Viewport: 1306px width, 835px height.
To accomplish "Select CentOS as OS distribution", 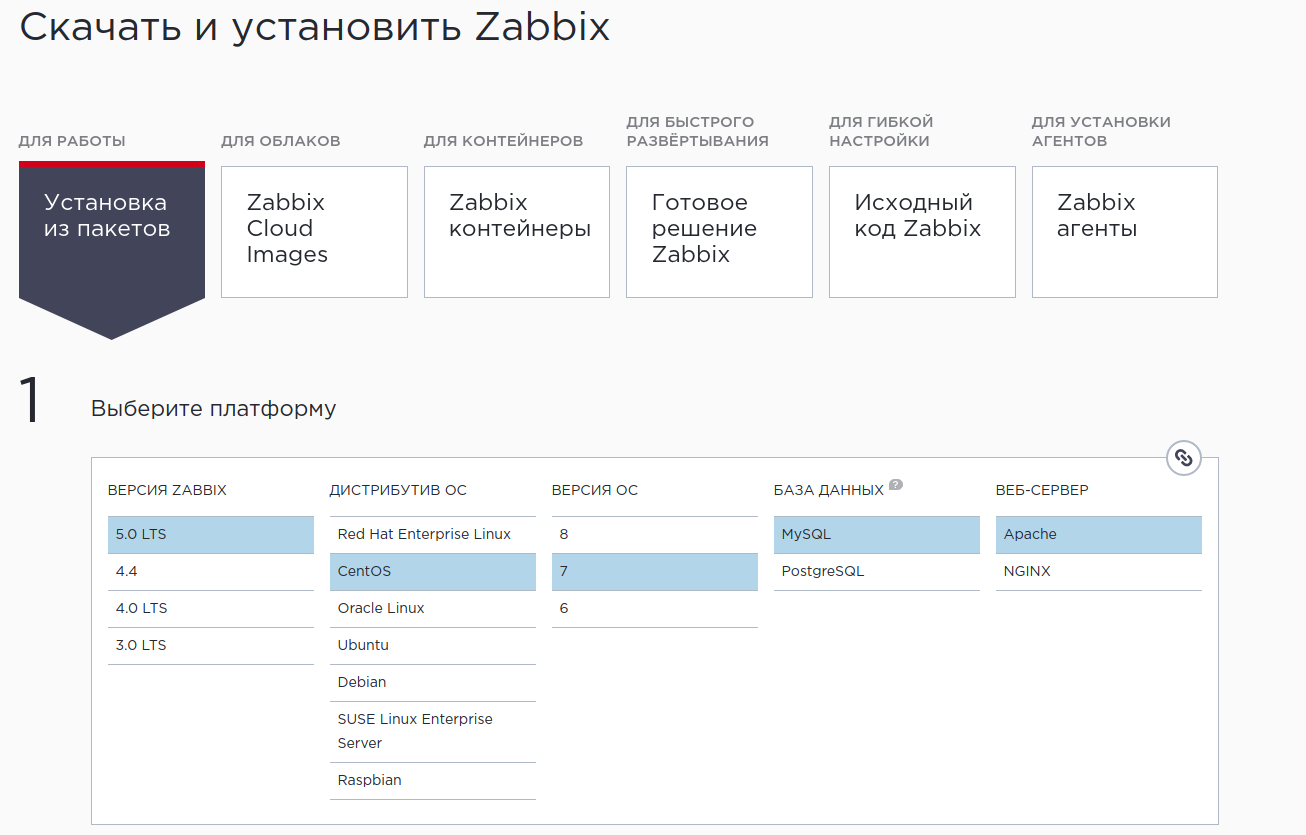I will (433, 572).
